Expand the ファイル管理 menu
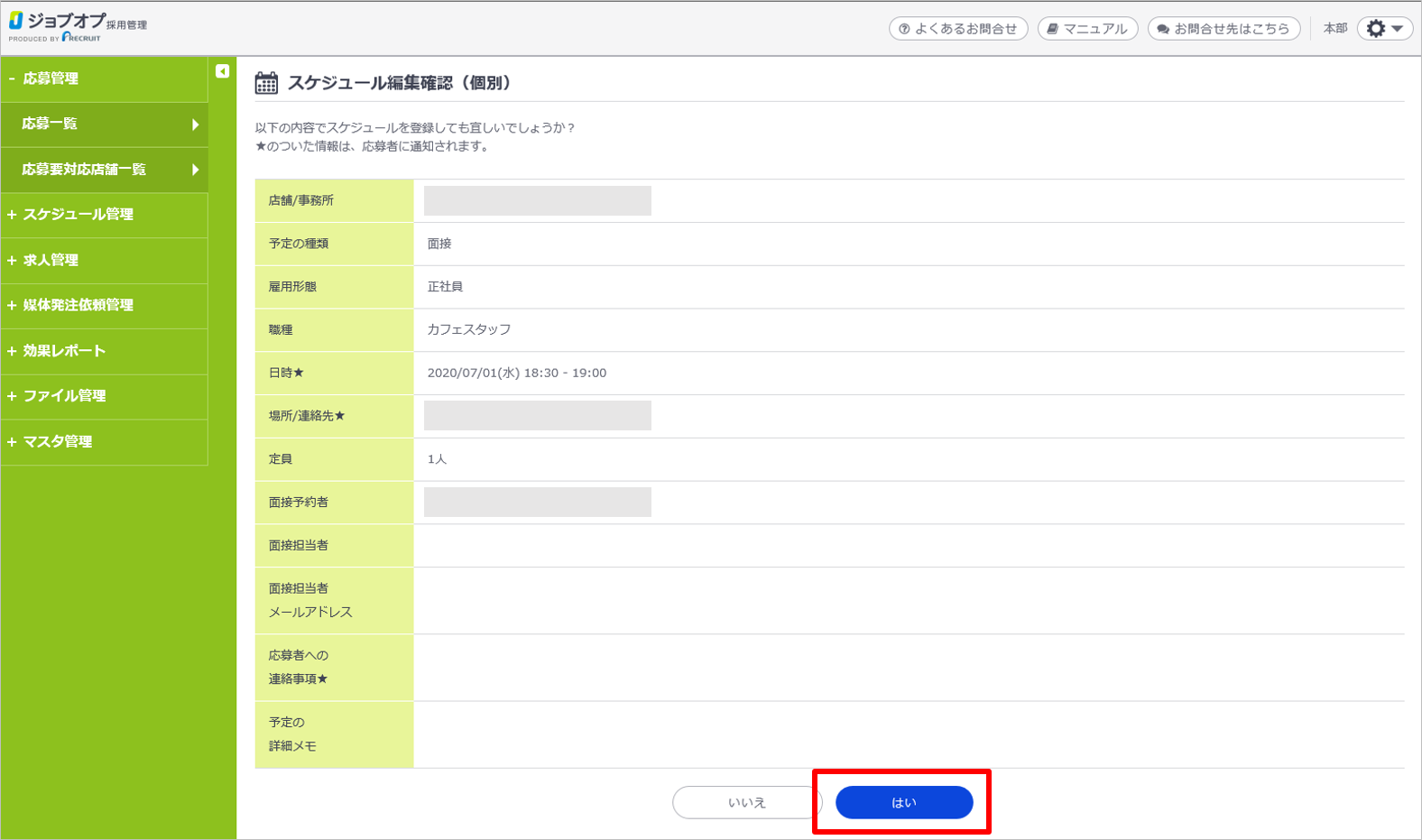 tap(12, 396)
